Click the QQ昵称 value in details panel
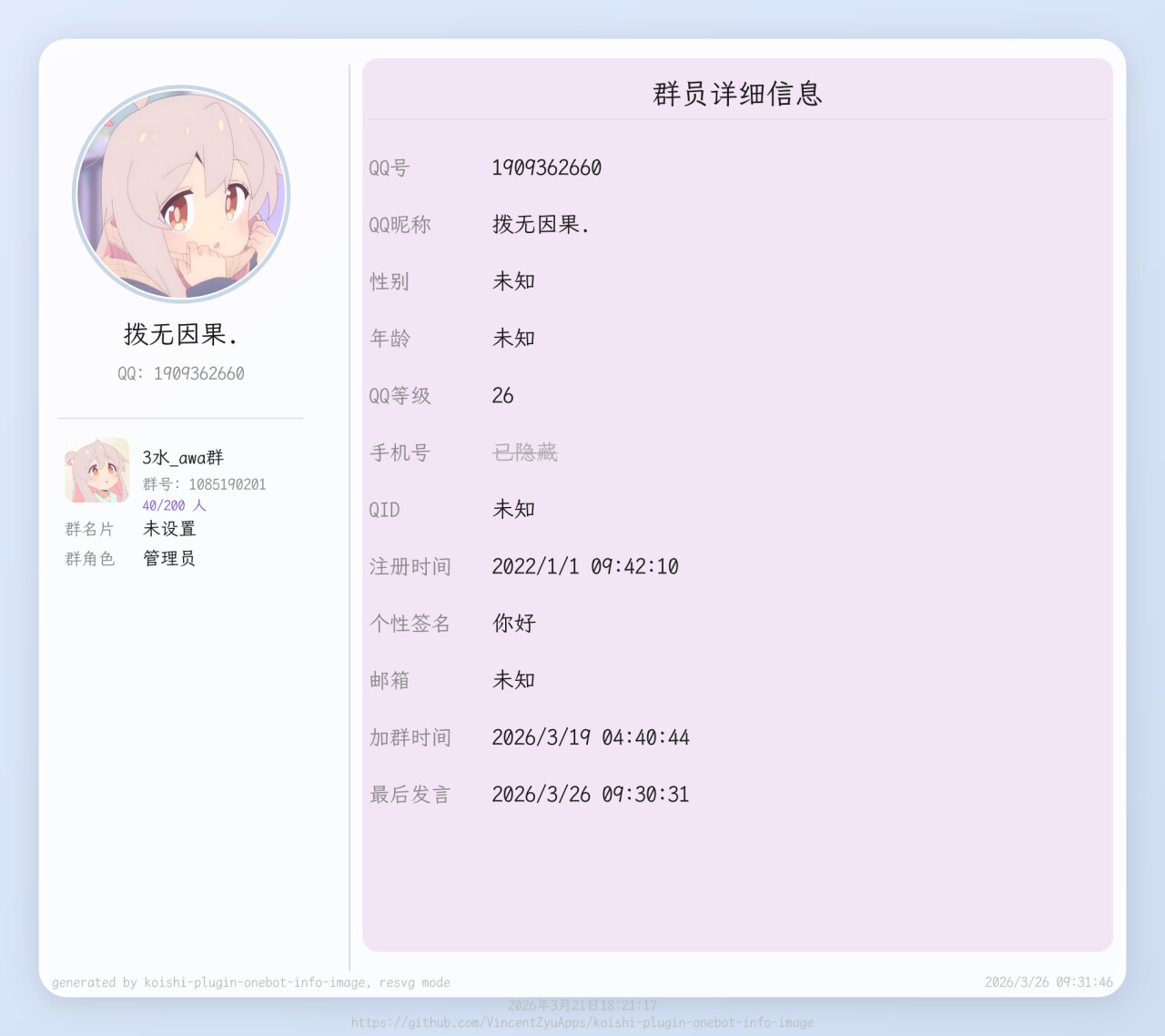Image resolution: width=1165 pixels, height=1036 pixels. (x=541, y=225)
